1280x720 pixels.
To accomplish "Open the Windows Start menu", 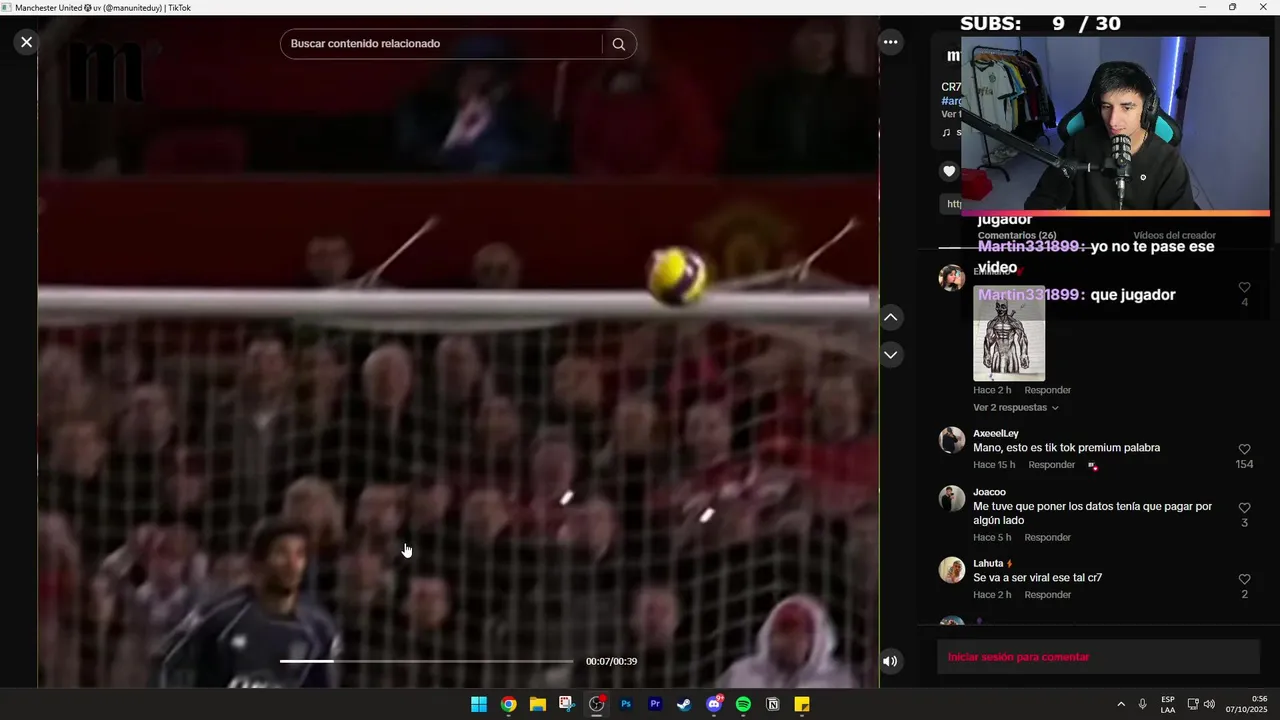I will click(479, 704).
